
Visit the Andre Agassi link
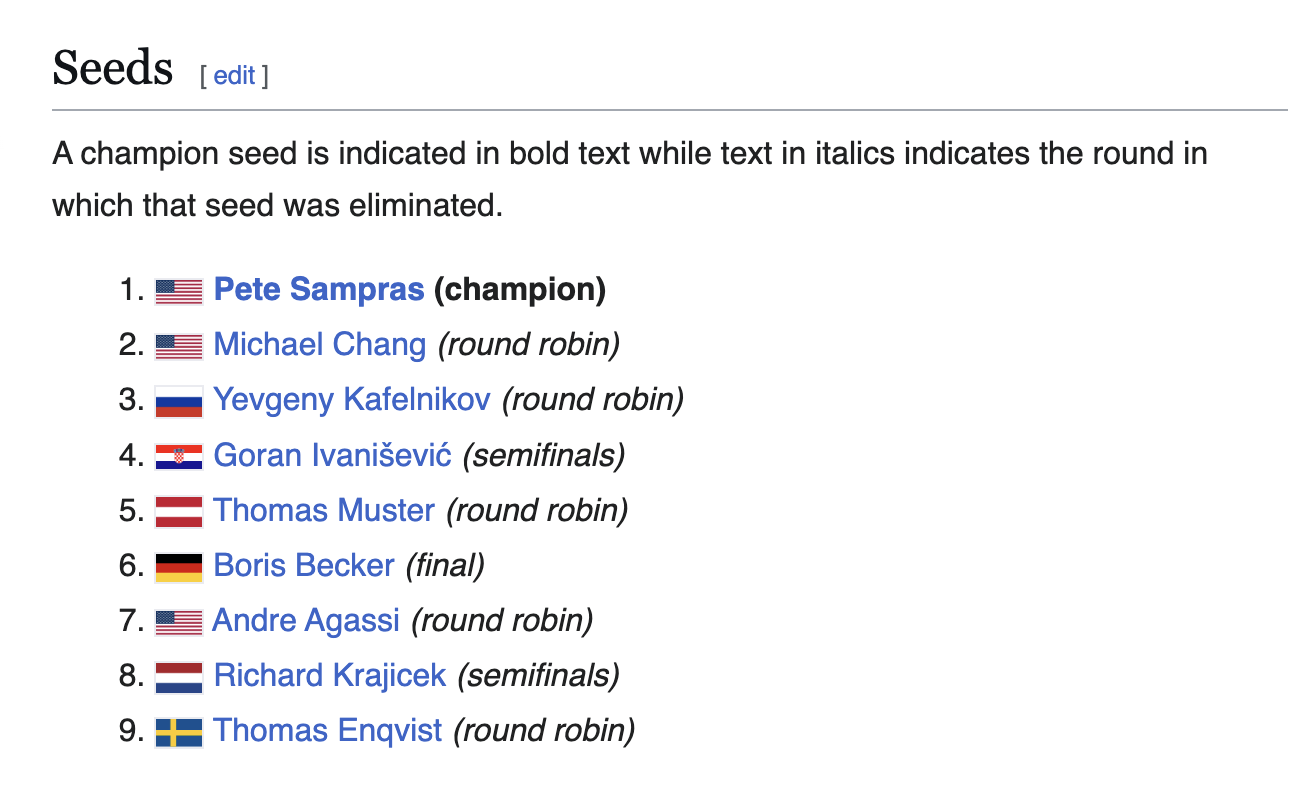pos(306,620)
